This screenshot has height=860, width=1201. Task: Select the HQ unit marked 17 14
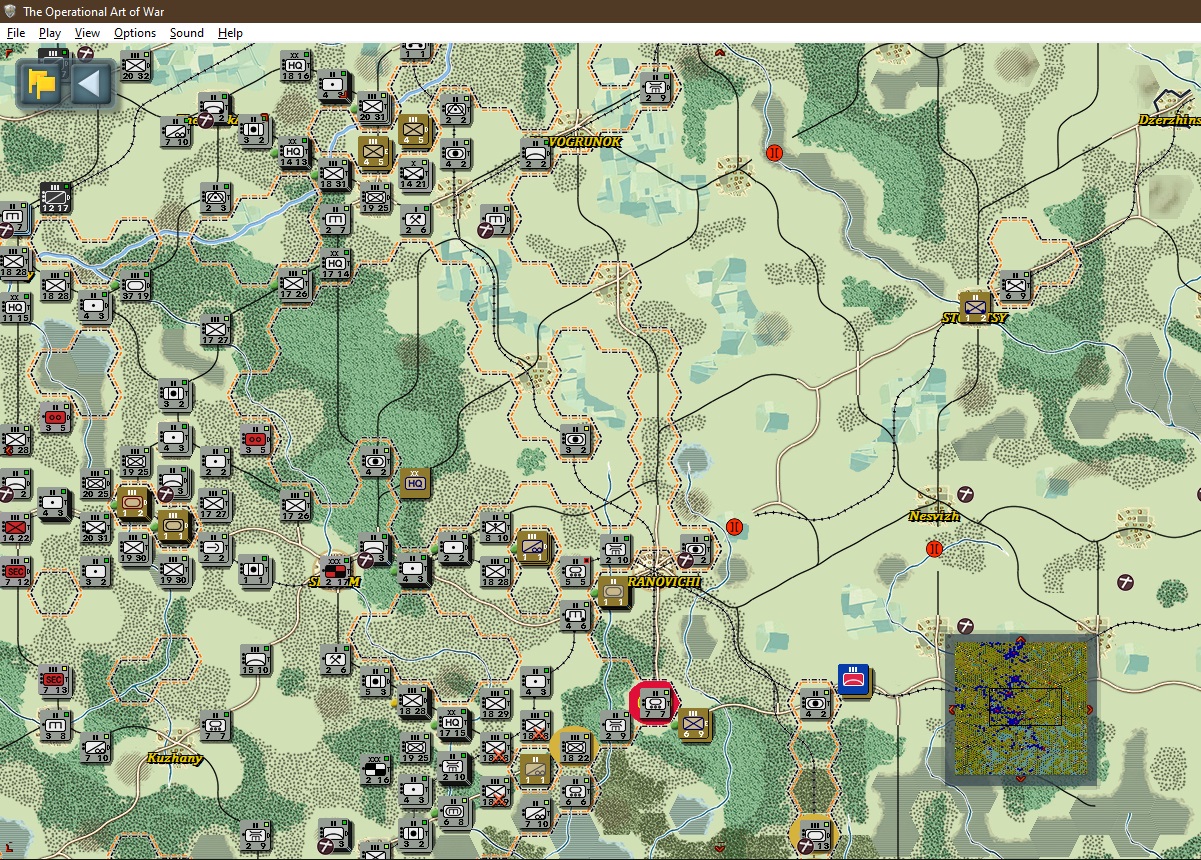coord(336,265)
